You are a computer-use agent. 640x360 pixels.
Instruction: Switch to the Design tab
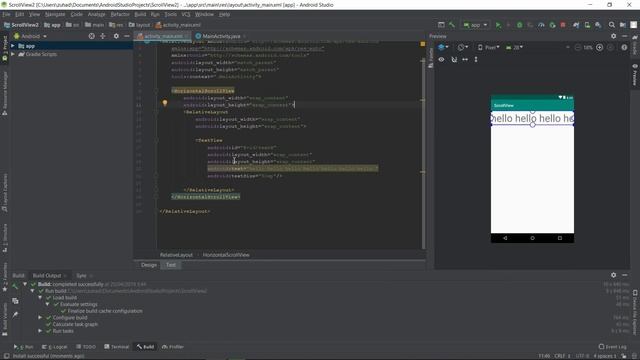pyautogui.click(x=149, y=265)
